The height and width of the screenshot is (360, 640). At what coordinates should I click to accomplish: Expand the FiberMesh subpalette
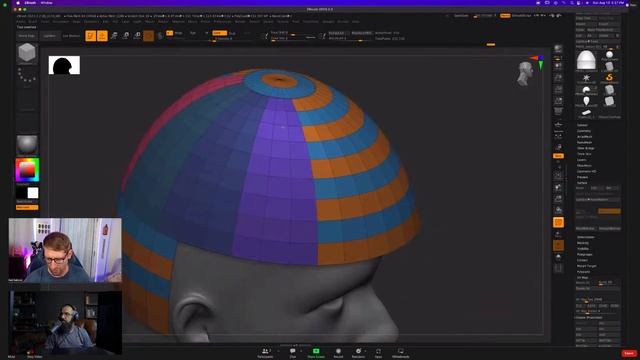[x=584, y=166]
